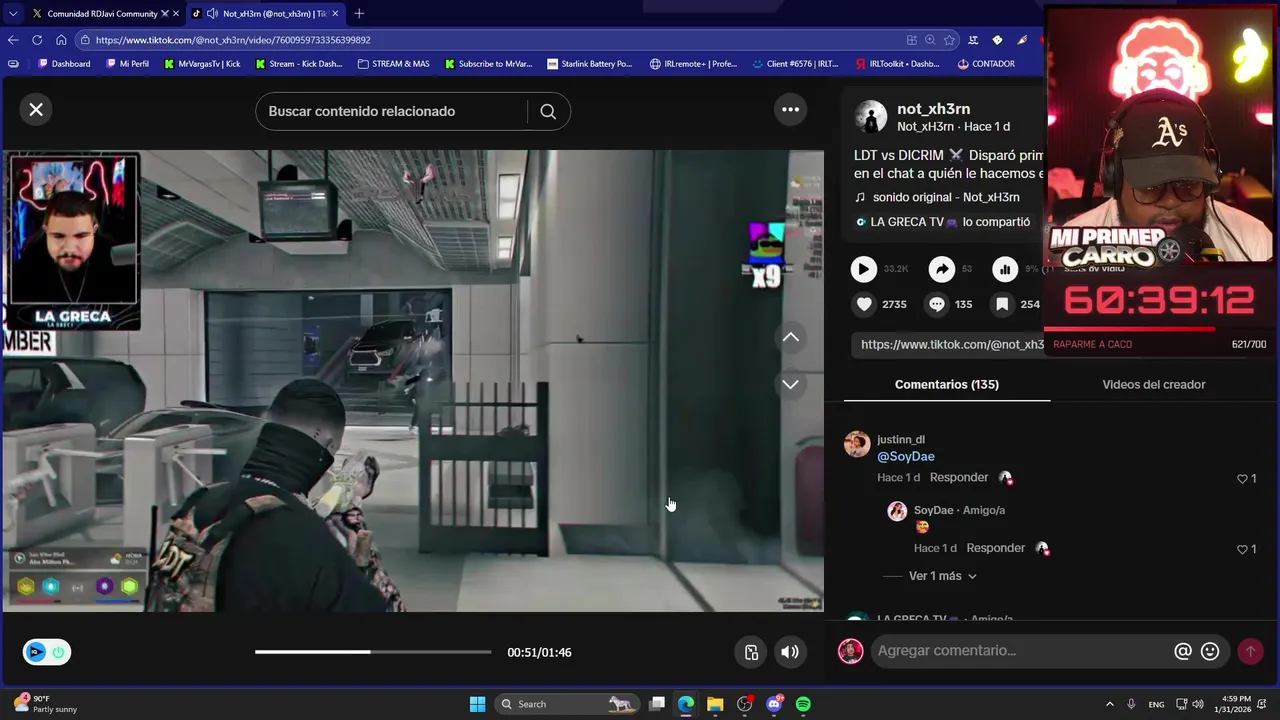Mute the video volume
This screenshot has width=1280, height=720.
(x=790, y=652)
